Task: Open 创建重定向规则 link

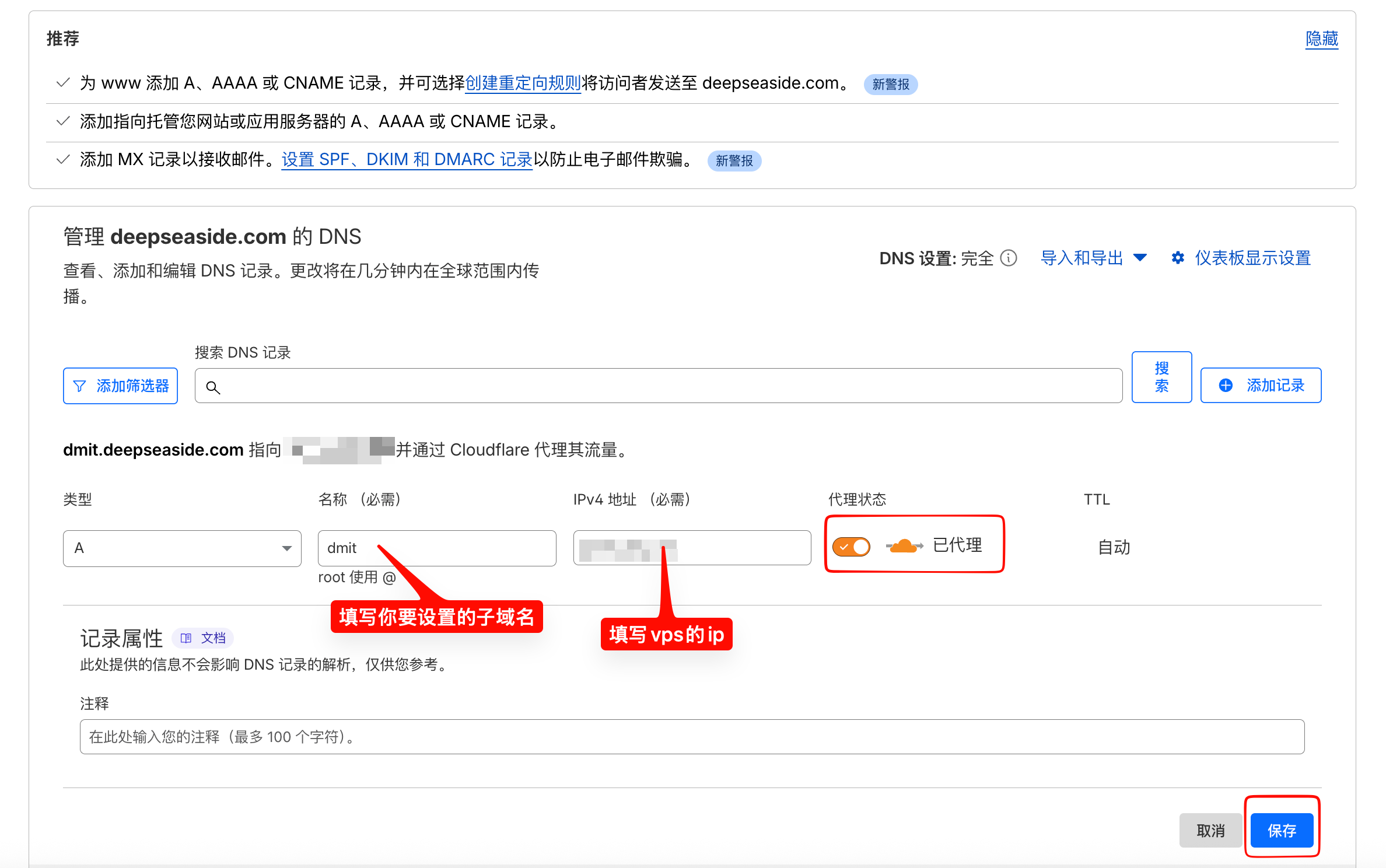Action: (x=523, y=83)
